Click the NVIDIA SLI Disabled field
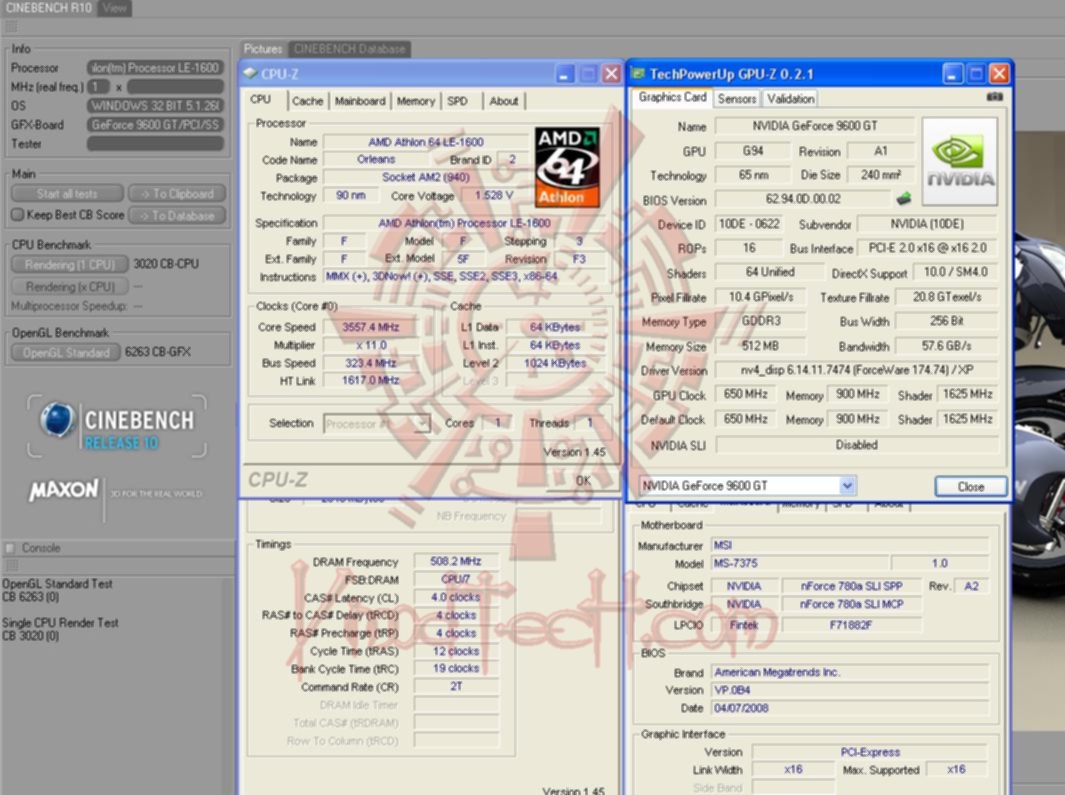The width and height of the screenshot is (1065, 795). click(x=856, y=445)
